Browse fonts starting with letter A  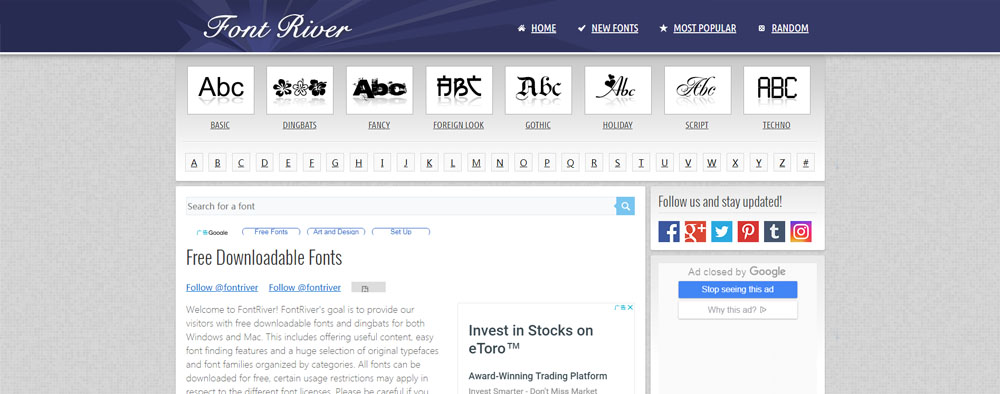point(194,163)
